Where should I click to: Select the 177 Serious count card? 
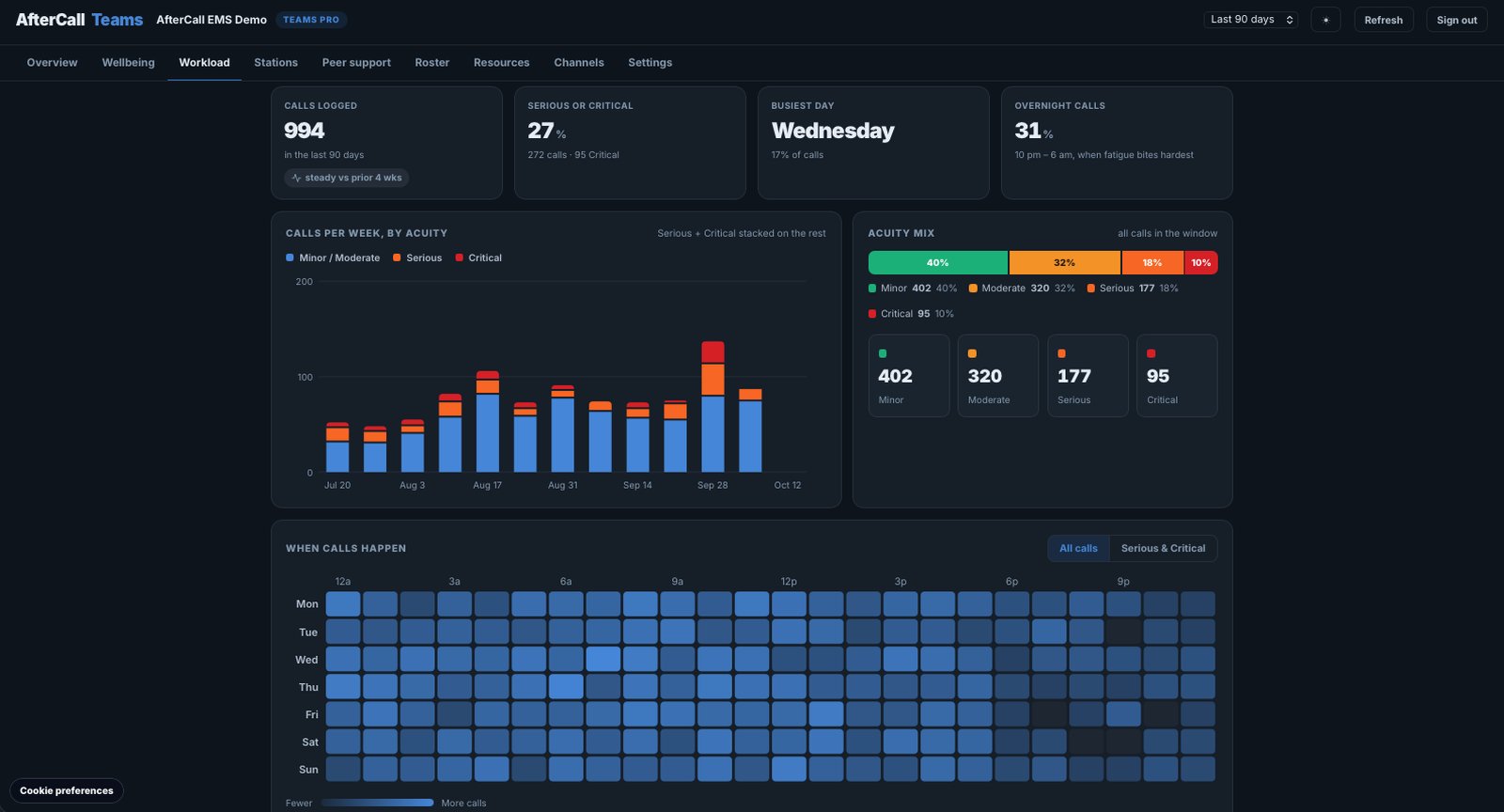click(x=1088, y=376)
